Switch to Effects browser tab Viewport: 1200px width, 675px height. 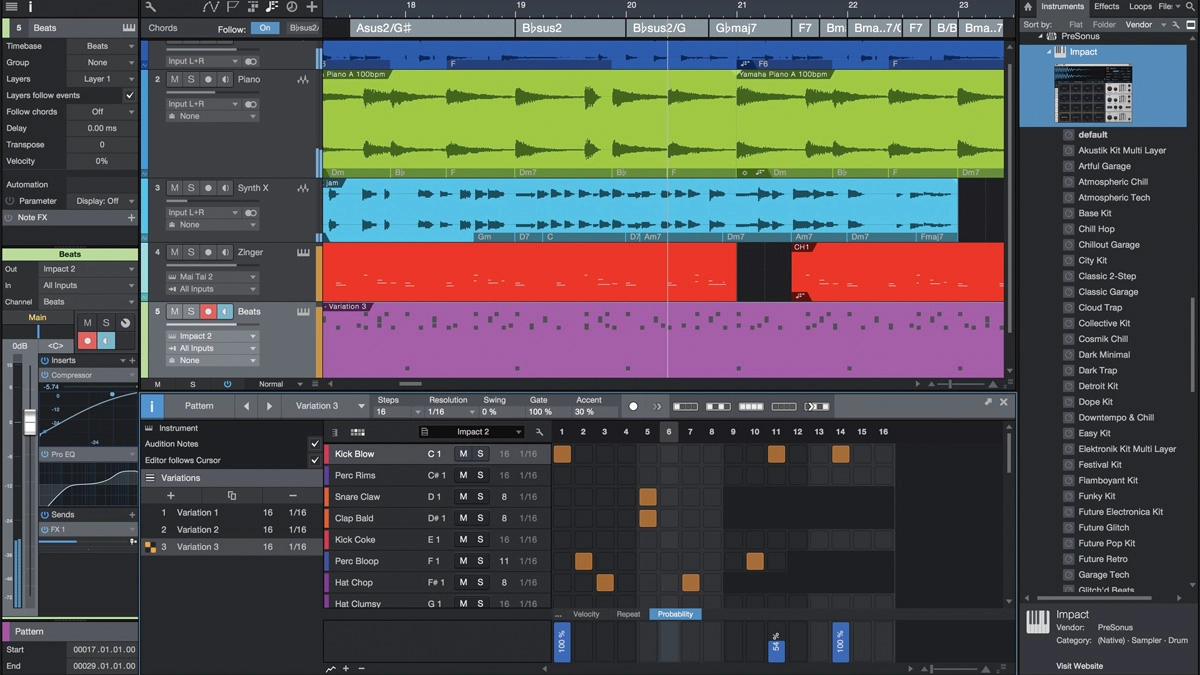(x=1106, y=7)
